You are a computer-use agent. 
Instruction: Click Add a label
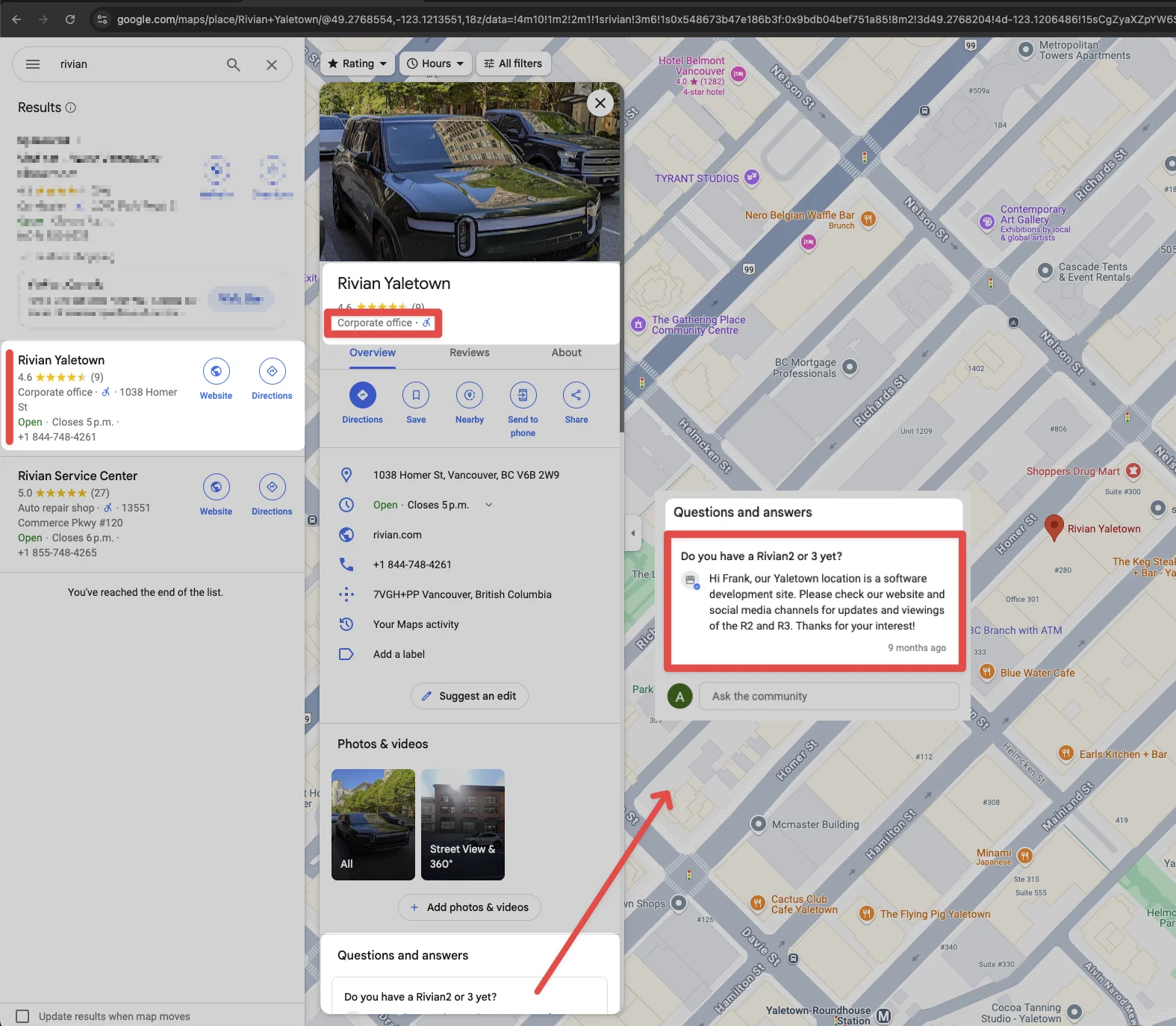point(399,654)
